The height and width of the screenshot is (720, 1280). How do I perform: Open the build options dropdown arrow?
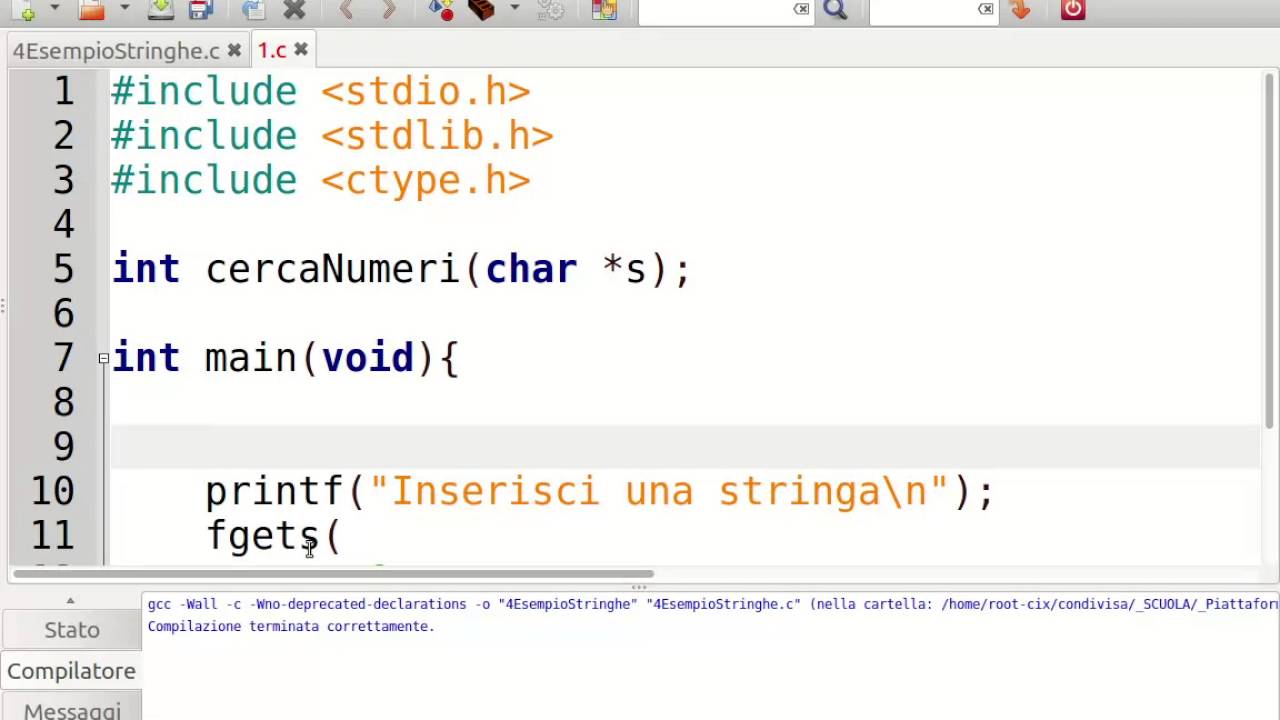click(x=514, y=9)
